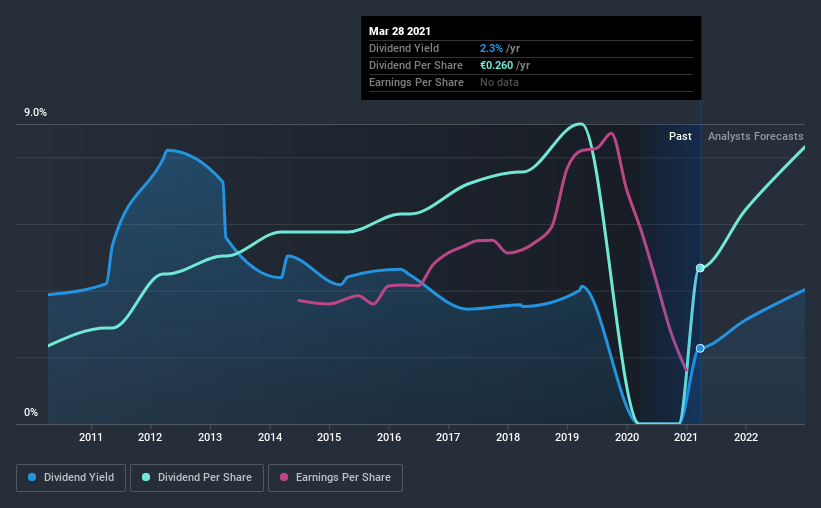The image size is (821, 508).
Task: Toggle the Earnings Per Share legend button
Action: 335,478
